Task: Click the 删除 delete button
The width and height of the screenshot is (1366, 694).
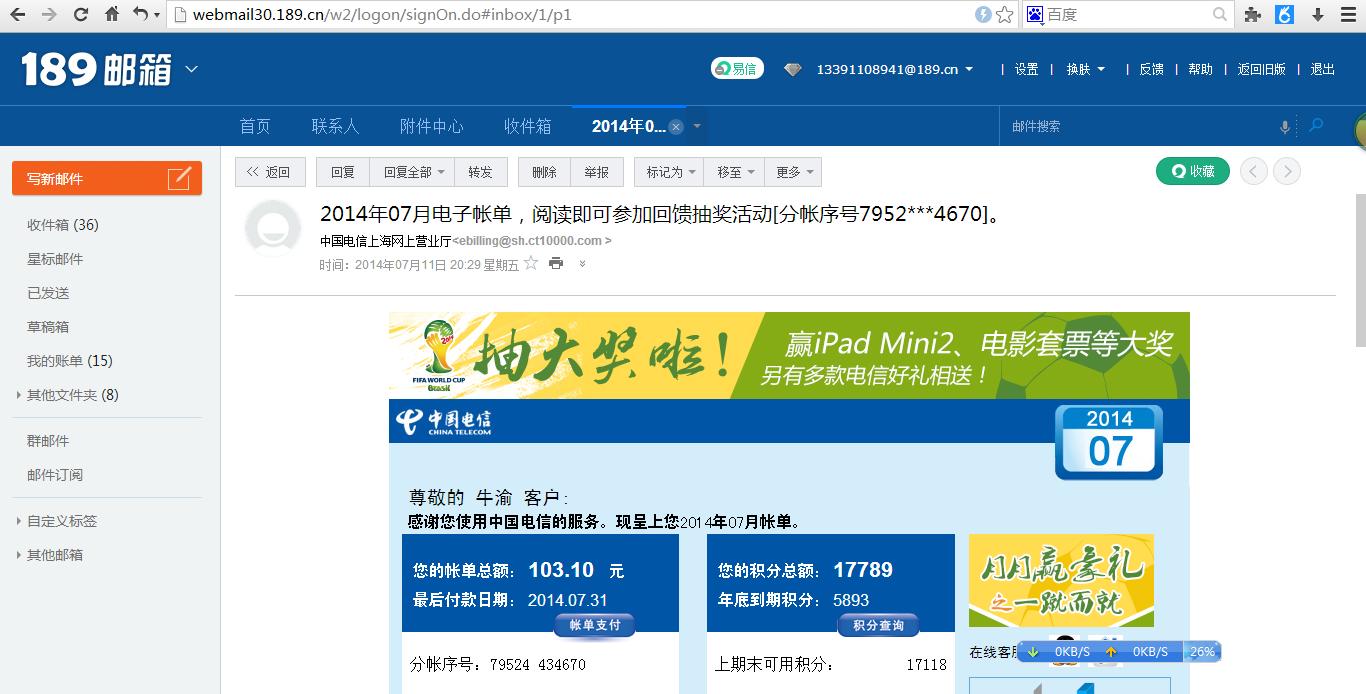Action: tap(544, 172)
